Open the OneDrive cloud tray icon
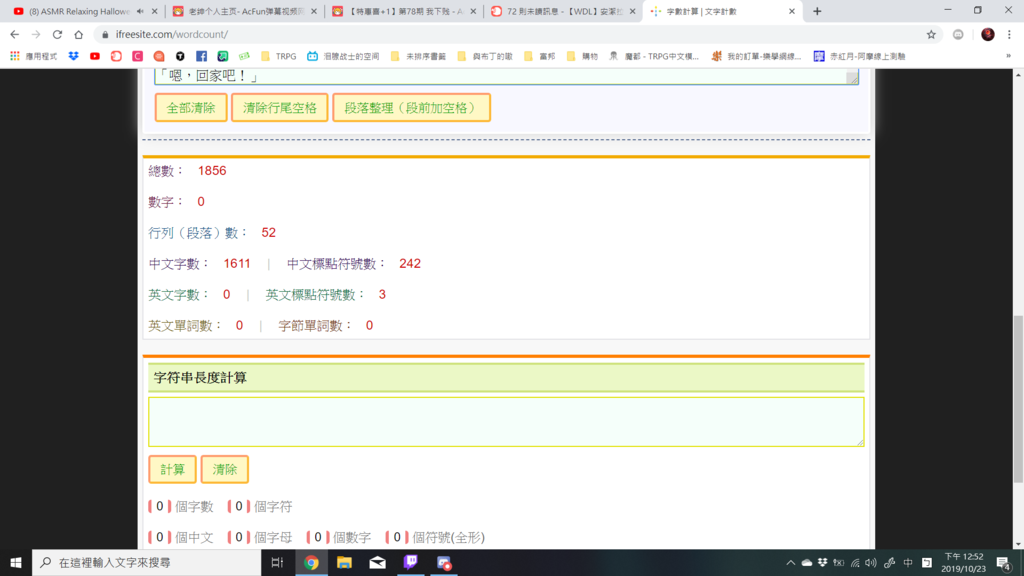 click(x=807, y=562)
